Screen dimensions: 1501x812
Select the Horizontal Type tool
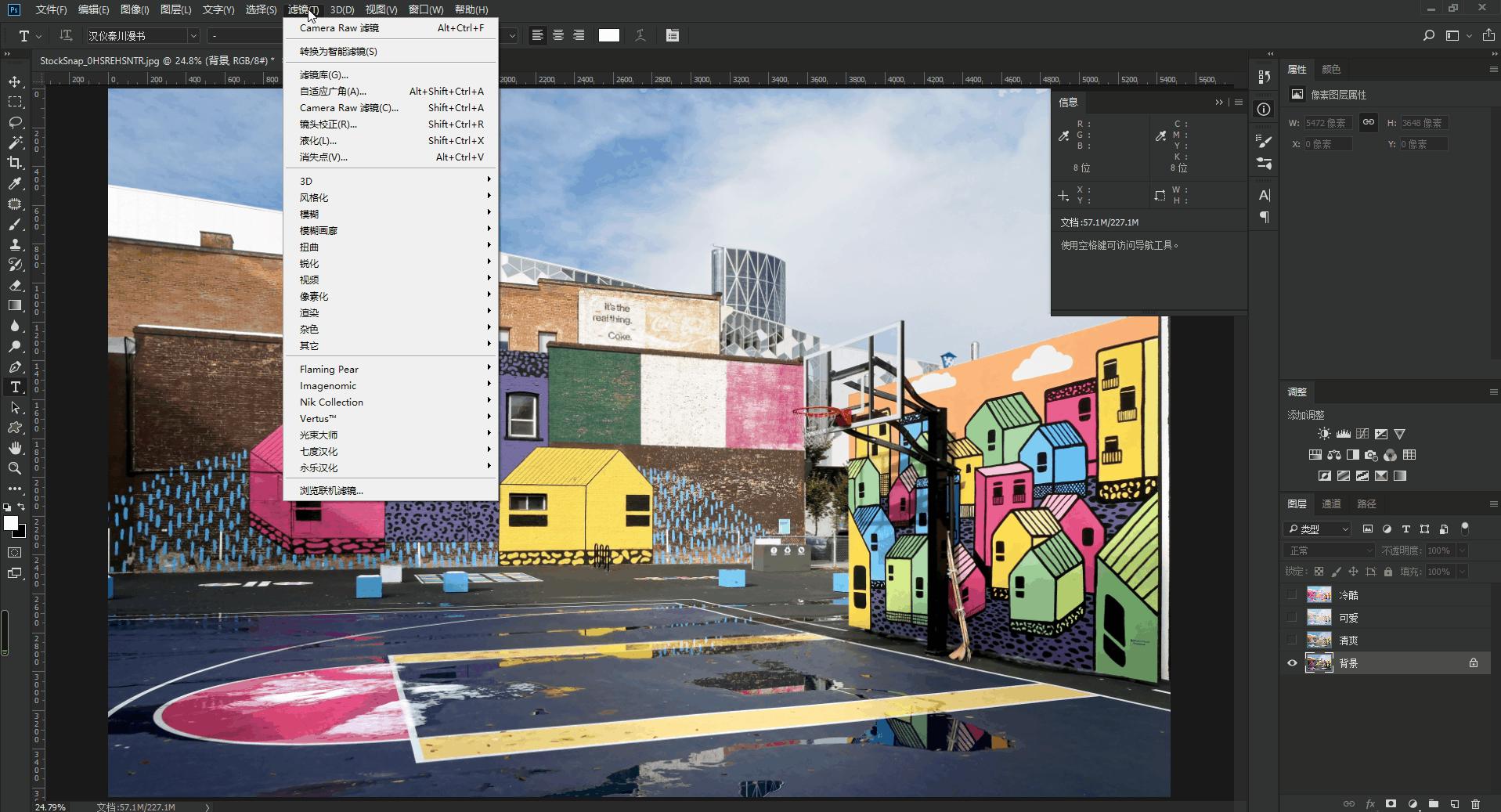(15, 387)
